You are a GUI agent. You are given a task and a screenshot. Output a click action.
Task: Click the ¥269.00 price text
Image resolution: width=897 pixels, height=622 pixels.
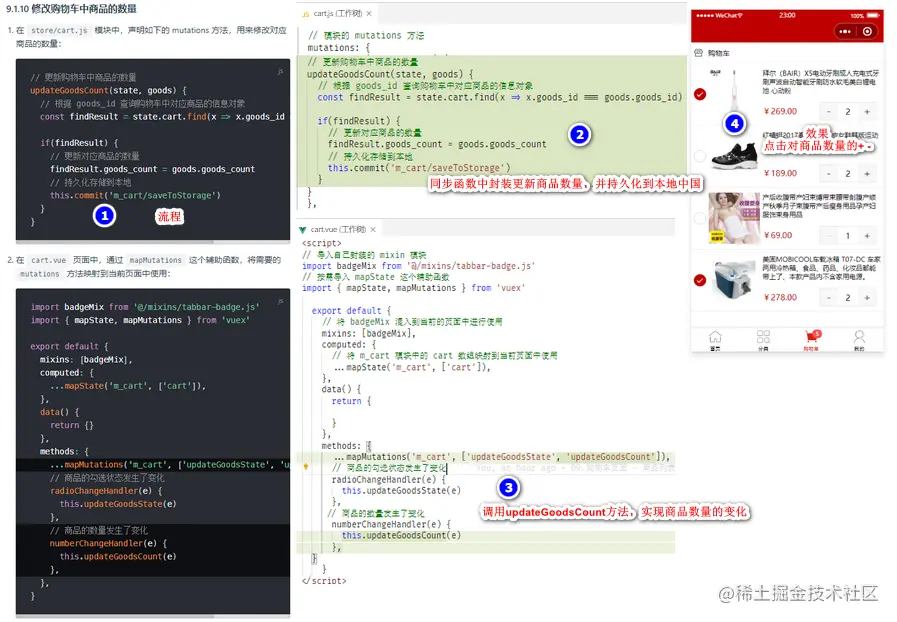[x=780, y=111]
